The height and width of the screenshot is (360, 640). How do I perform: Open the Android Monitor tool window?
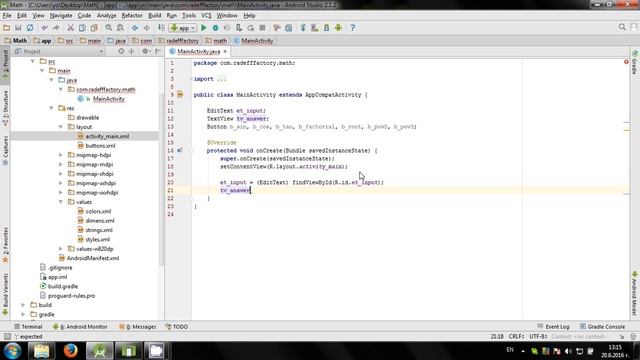click(x=80, y=327)
